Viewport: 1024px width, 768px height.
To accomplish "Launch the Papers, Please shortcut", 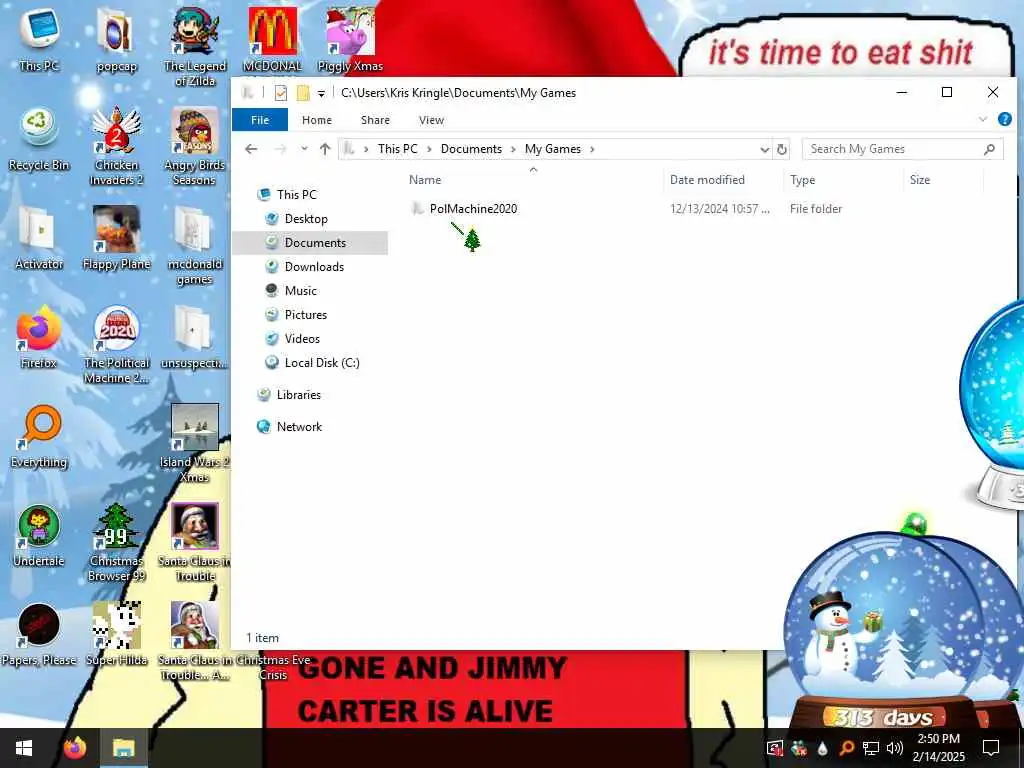I will coord(39,633).
